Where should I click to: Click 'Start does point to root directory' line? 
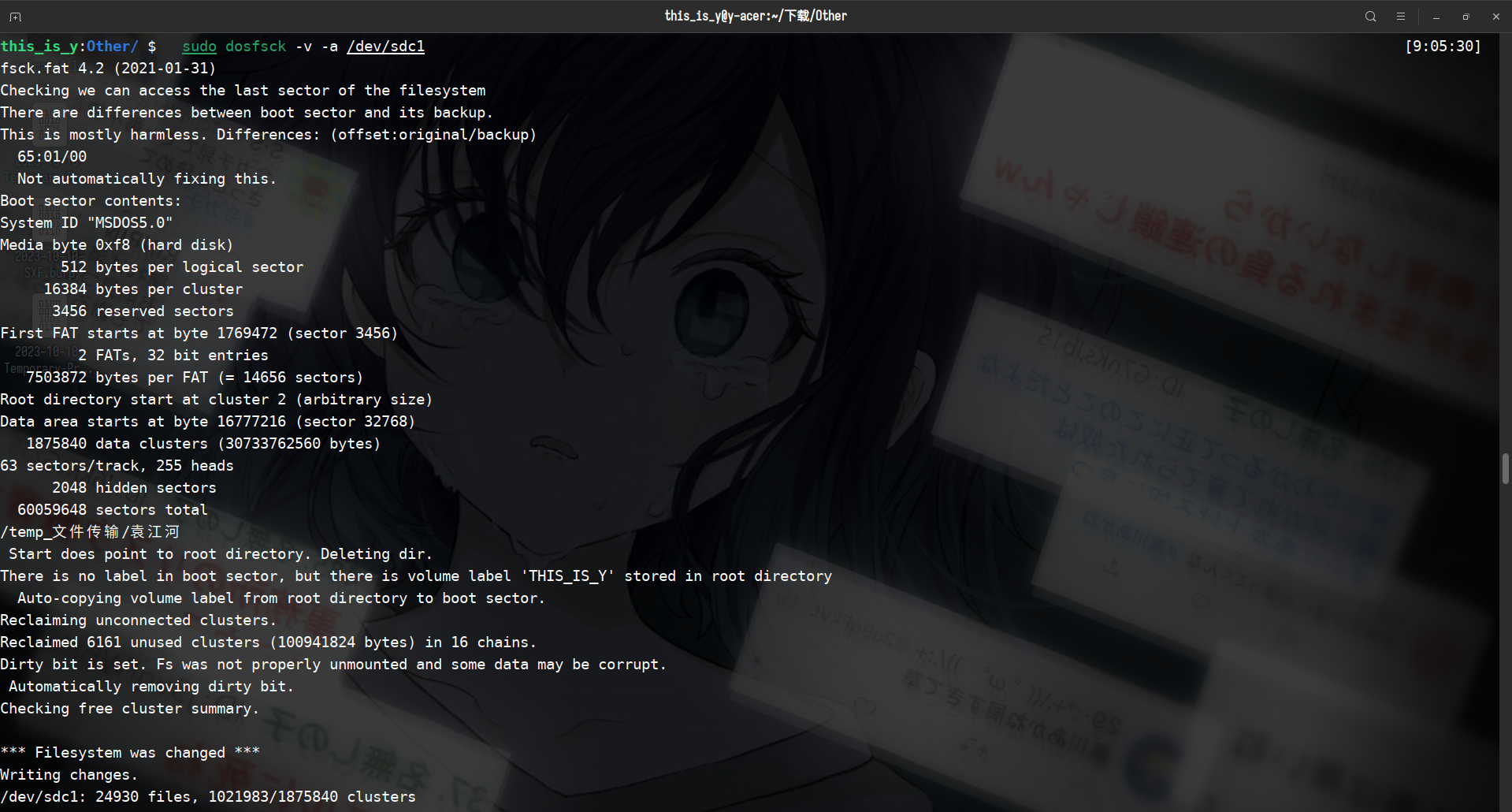(221, 554)
